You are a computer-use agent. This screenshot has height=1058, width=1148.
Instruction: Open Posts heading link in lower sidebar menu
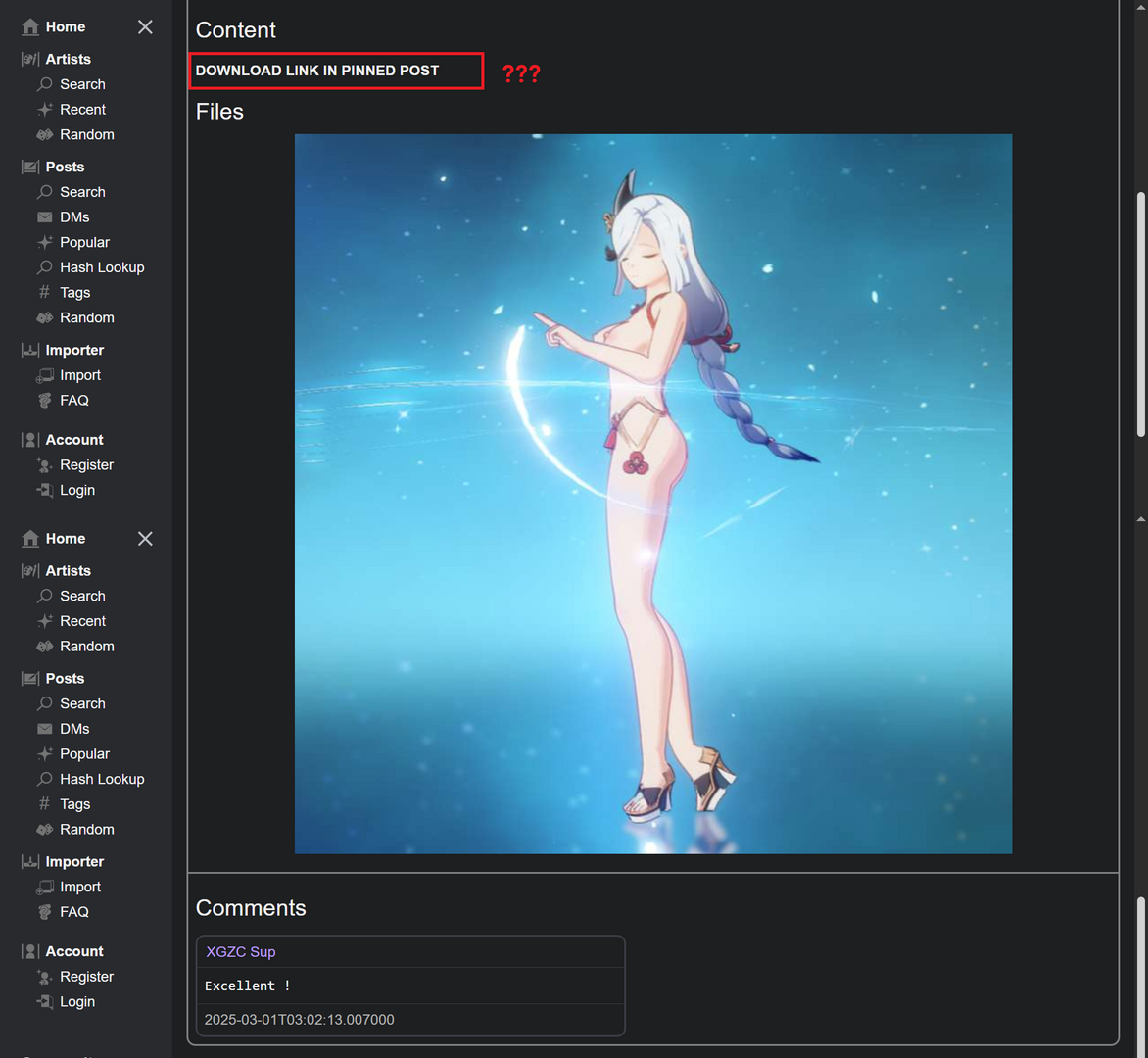(66, 679)
